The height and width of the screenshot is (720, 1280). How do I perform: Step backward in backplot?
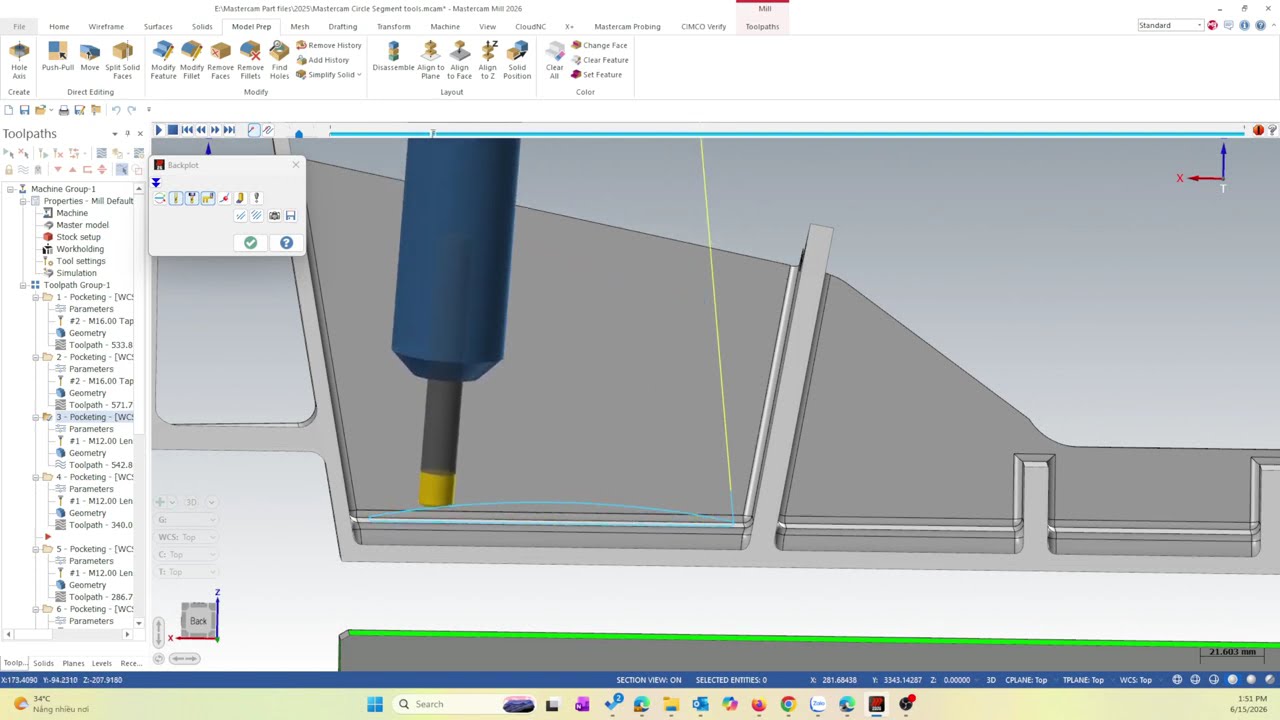point(200,130)
